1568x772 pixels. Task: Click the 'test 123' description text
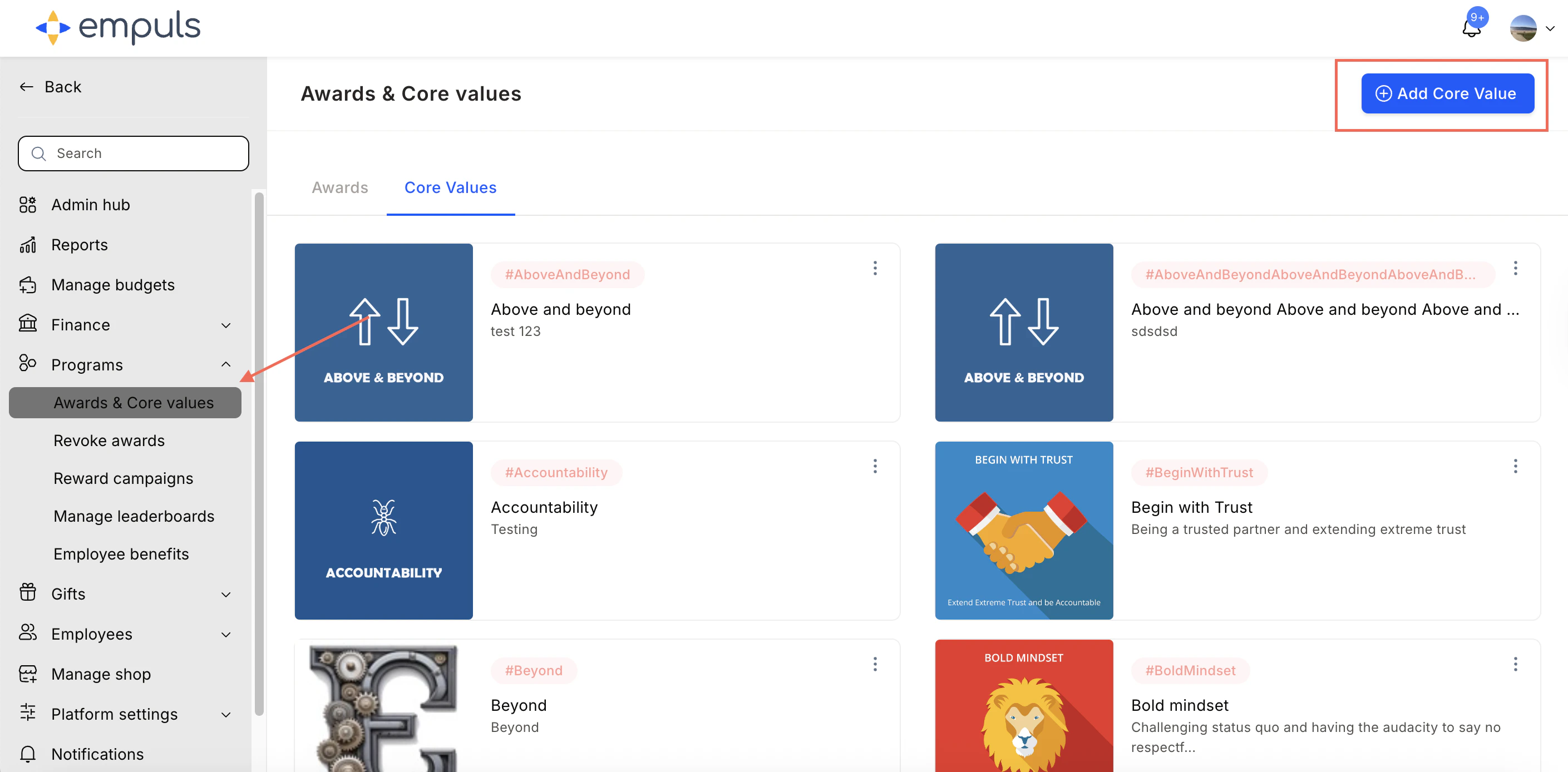tap(516, 331)
